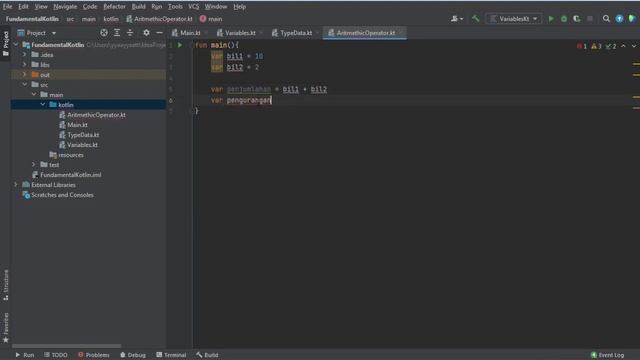Expand the test folder
640x360 pixels.
[34, 164]
